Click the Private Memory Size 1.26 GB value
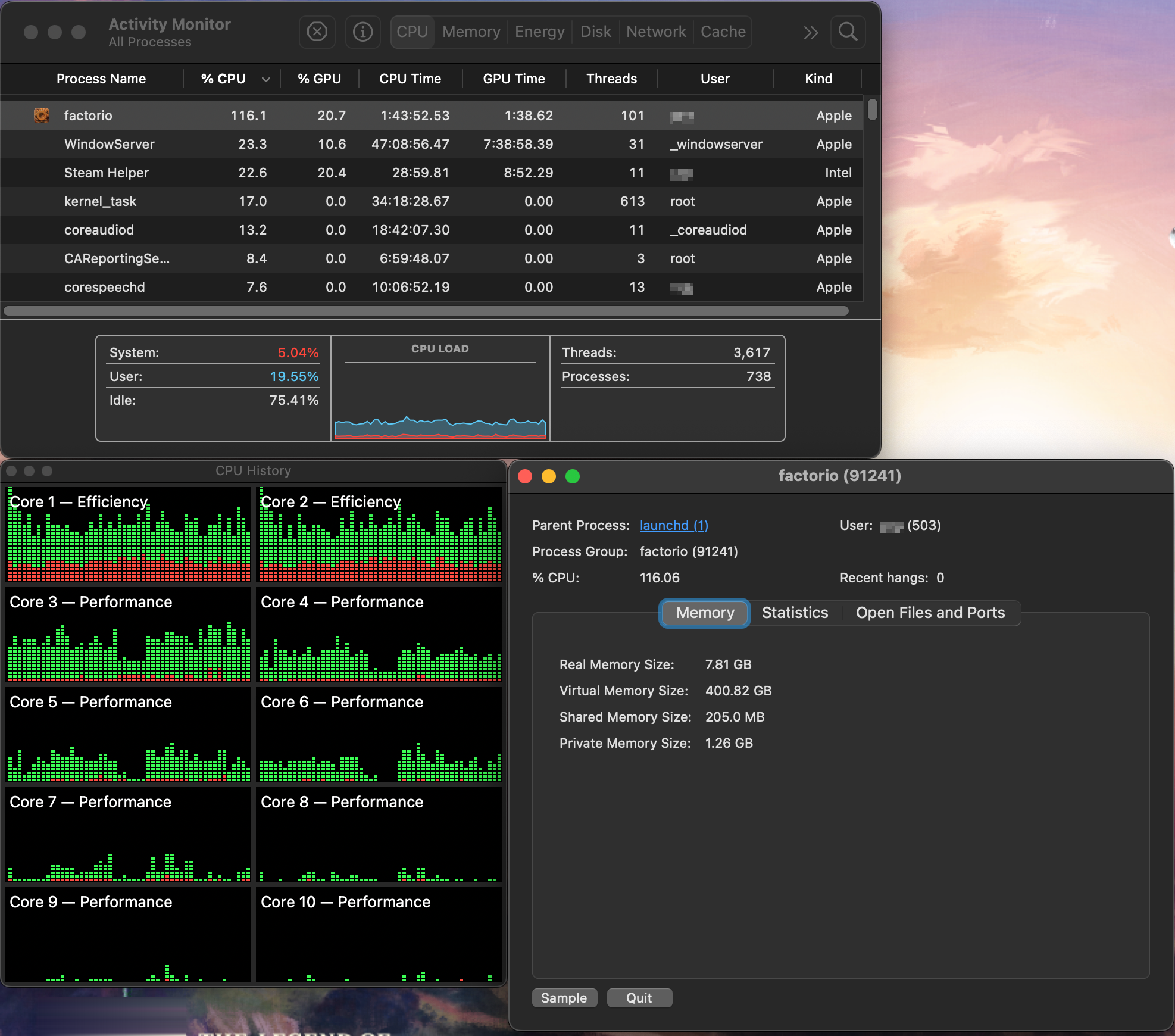 pos(729,743)
